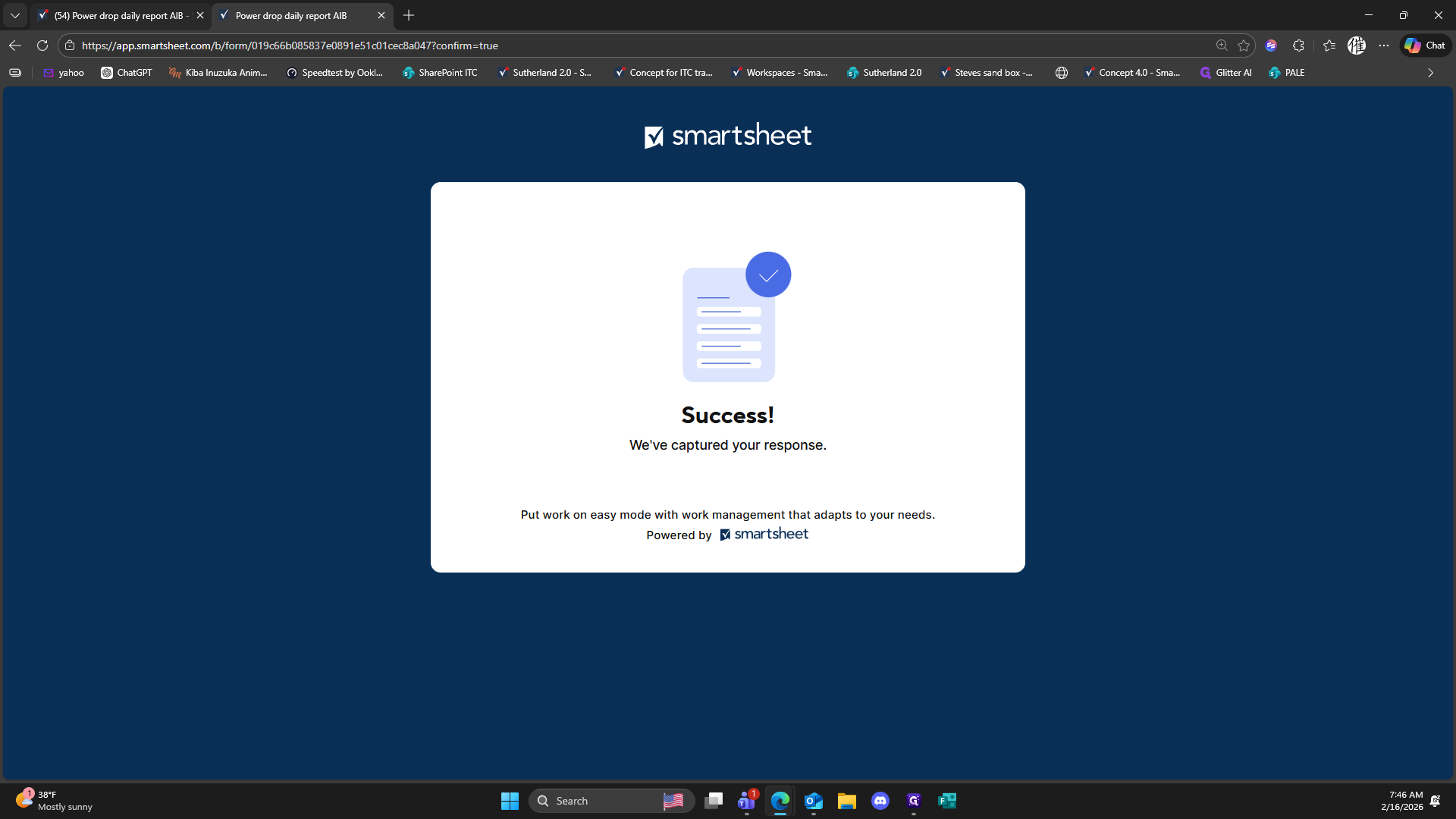Open the browser extensions puzzle icon
Image resolution: width=1456 pixels, height=819 pixels.
click(1298, 45)
